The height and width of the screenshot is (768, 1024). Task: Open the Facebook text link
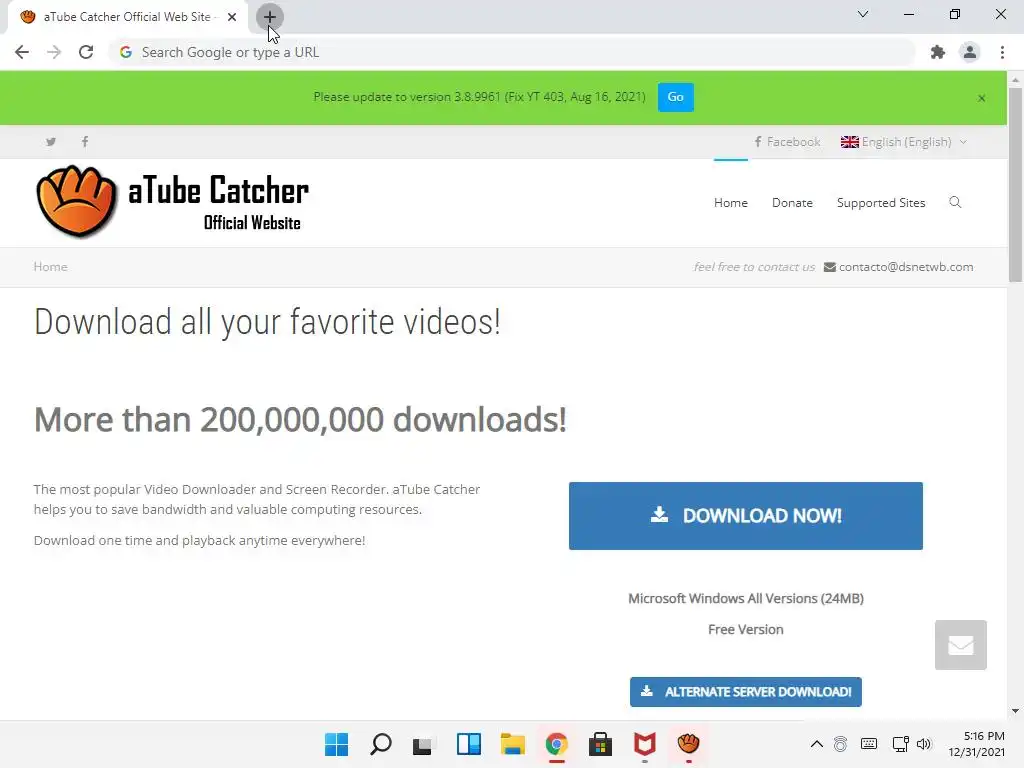787,142
